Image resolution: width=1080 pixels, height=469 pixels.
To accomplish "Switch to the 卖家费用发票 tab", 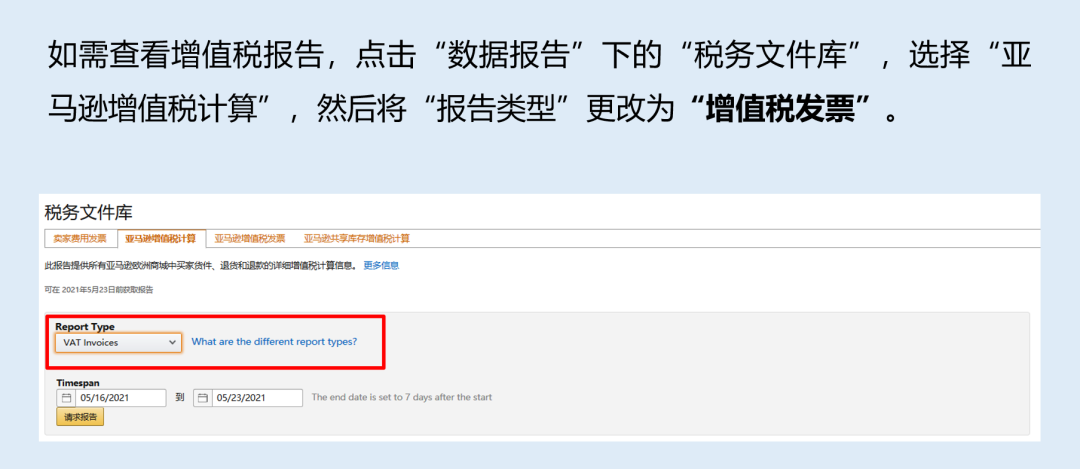I will coord(80,238).
